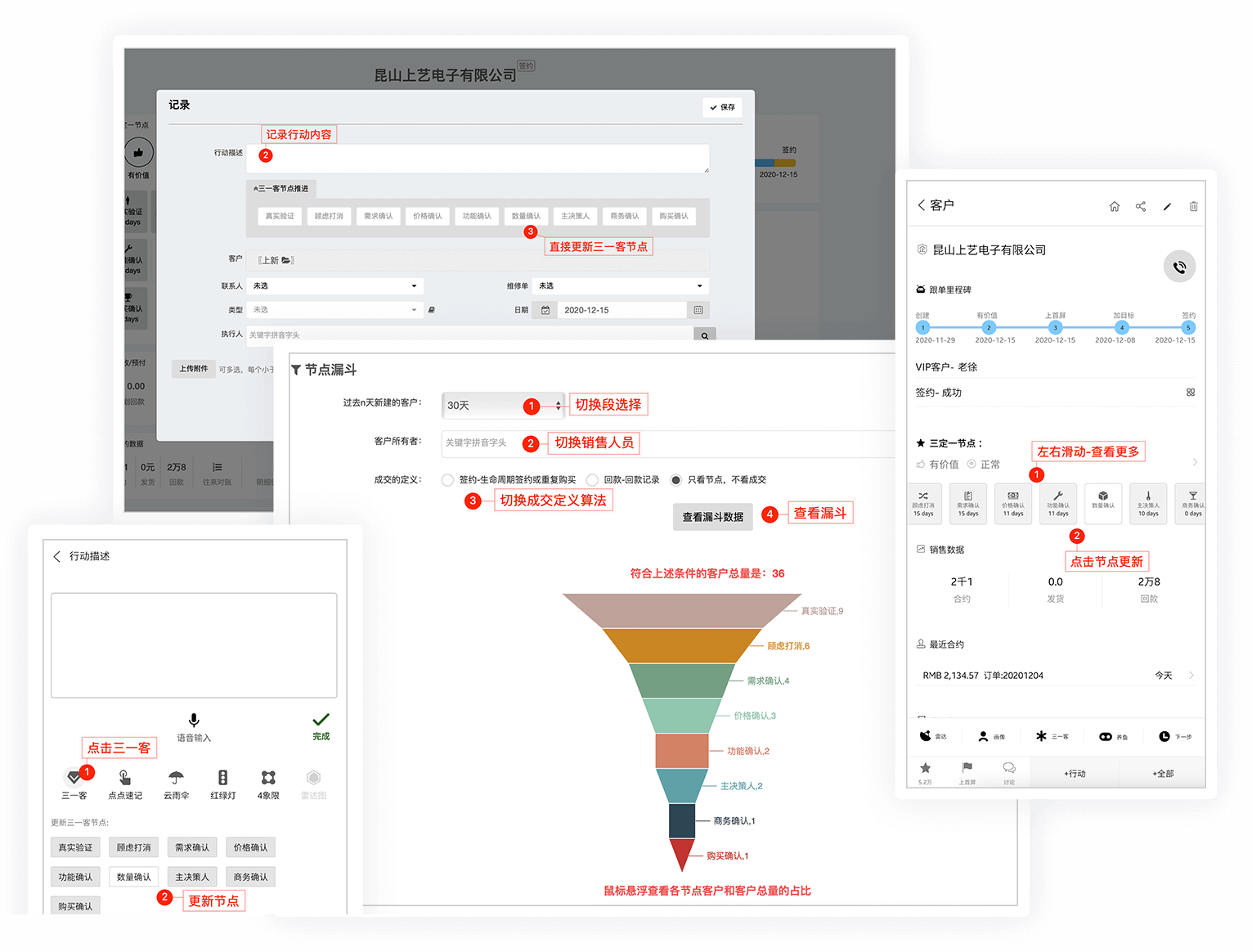This screenshot has height=952, width=1252.
Task: Open 养鱼 icon in bottom bar
Action: tap(1106, 736)
